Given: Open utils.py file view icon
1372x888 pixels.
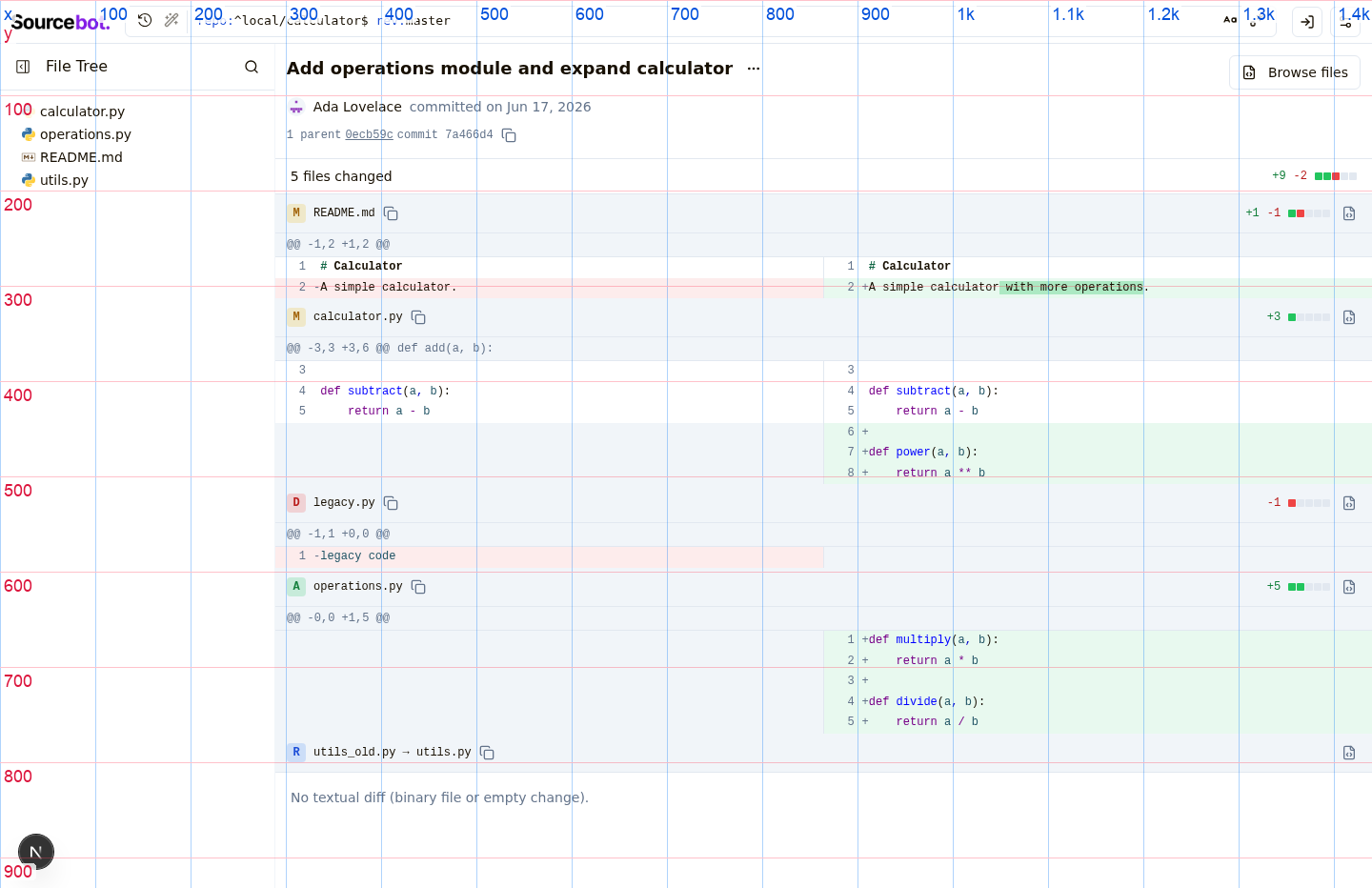Looking at the screenshot, I should tap(1349, 753).
